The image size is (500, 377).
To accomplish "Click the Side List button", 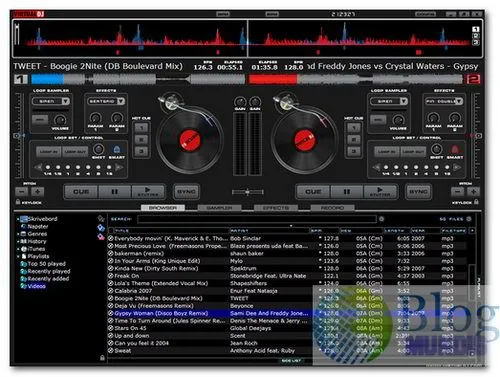I will [x=291, y=360].
